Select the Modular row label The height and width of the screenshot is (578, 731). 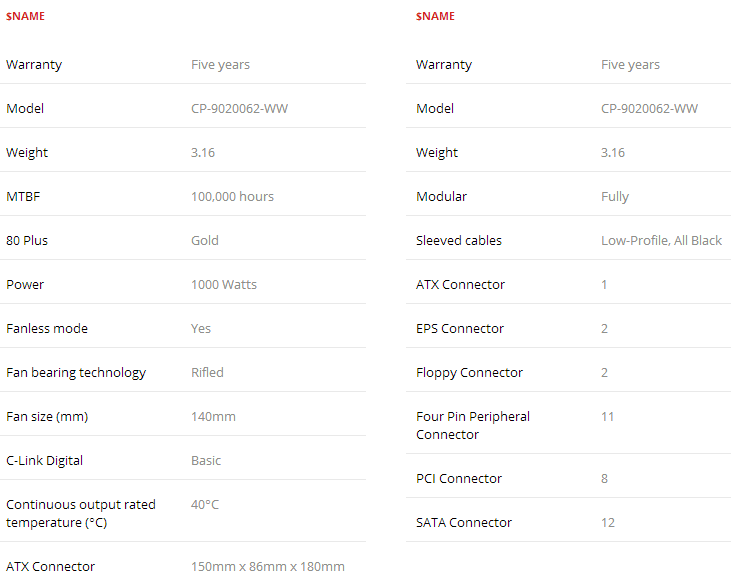441,197
